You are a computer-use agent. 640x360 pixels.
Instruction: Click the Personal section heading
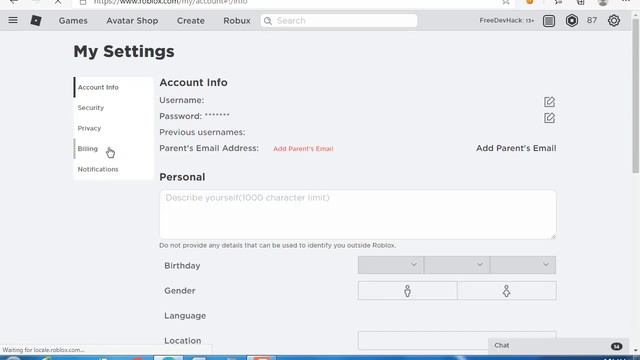point(182,177)
